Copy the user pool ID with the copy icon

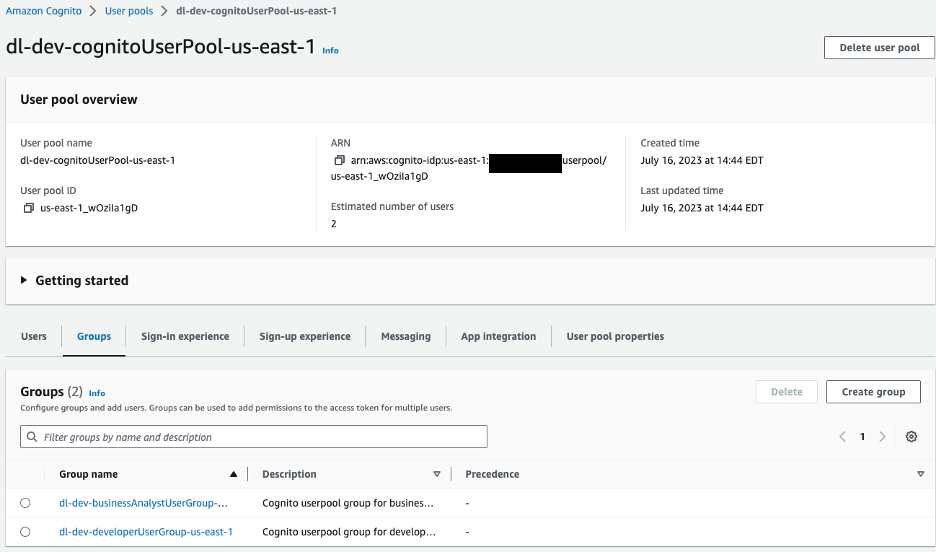click(28, 208)
